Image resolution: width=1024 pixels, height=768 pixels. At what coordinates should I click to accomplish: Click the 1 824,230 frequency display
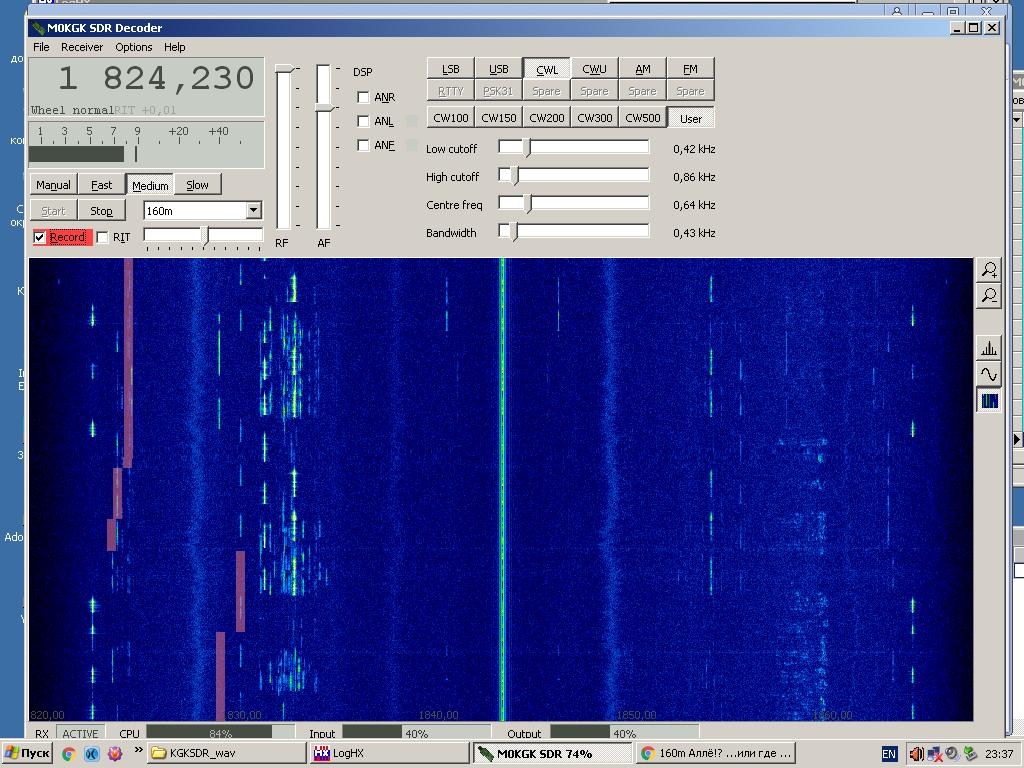pyautogui.click(x=146, y=79)
